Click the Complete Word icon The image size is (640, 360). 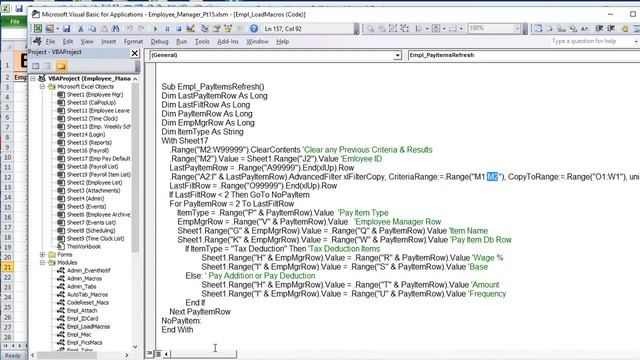click(584, 28)
